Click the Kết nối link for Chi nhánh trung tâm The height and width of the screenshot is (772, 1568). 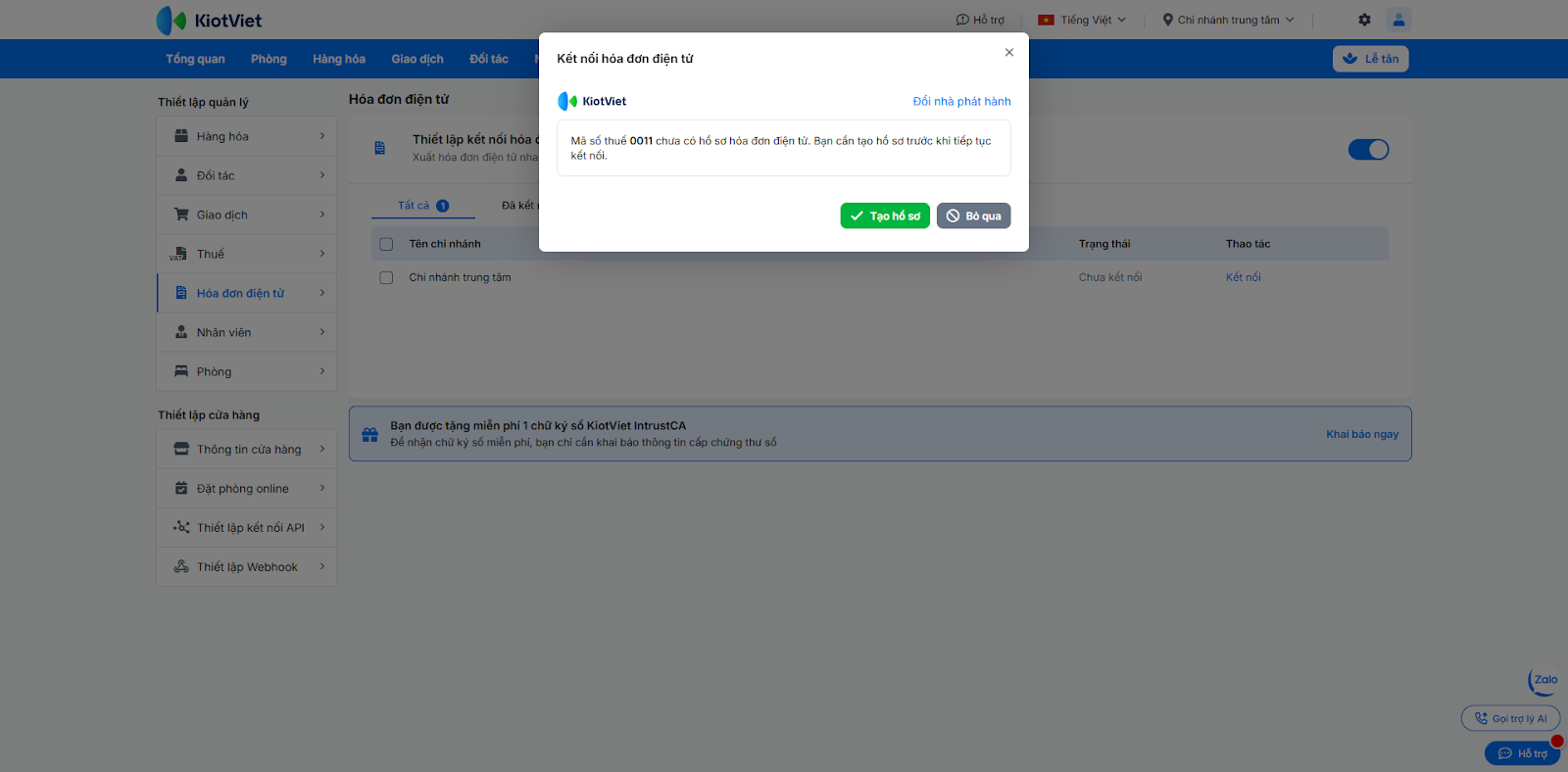[1243, 277]
